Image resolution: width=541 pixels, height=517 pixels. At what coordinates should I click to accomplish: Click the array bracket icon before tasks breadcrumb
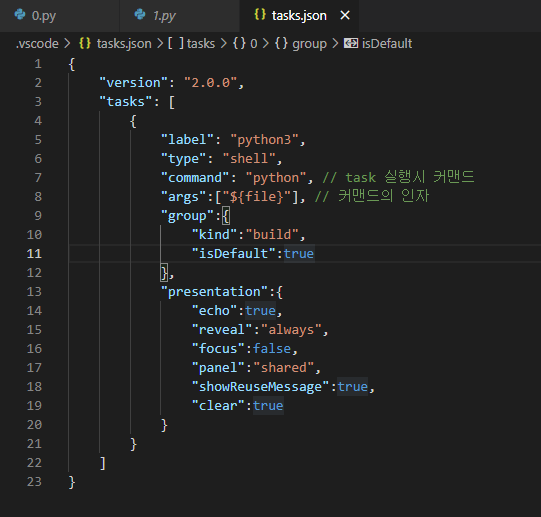[176, 43]
